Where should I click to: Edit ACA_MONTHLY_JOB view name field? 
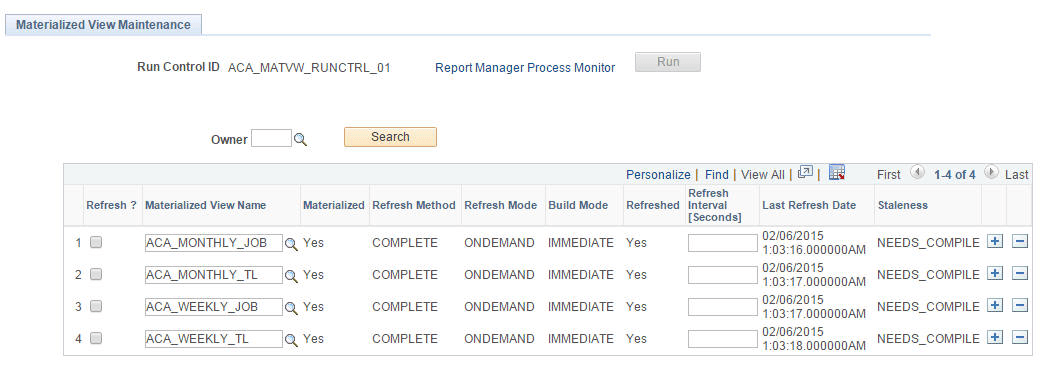[213, 242]
